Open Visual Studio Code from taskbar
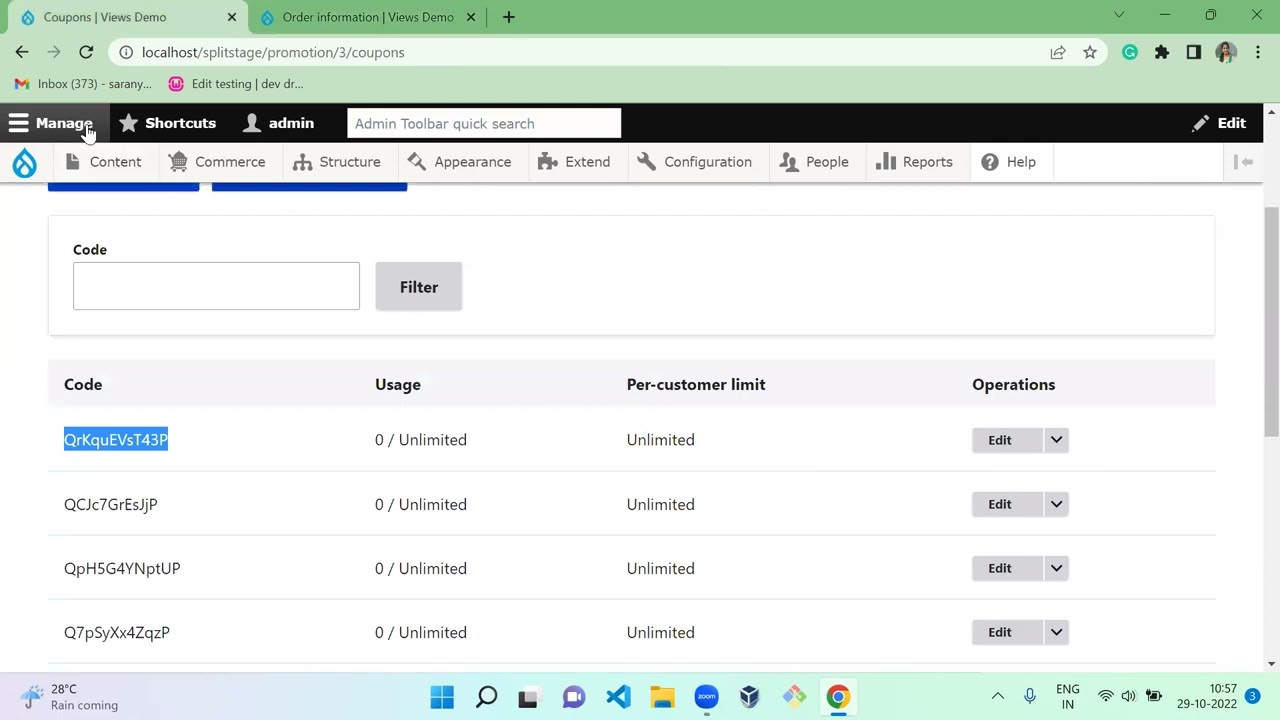The width and height of the screenshot is (1280, 720). pos(619,696)
